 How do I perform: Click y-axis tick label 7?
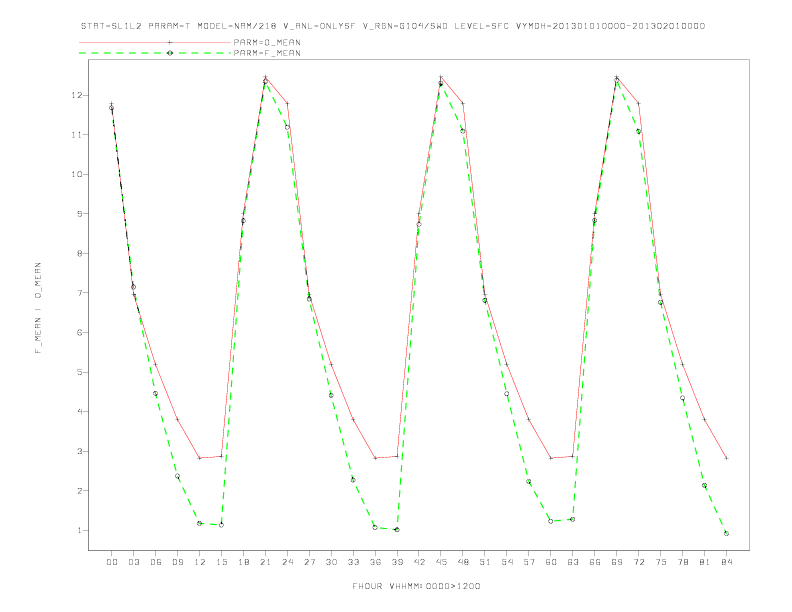[79, 293]
